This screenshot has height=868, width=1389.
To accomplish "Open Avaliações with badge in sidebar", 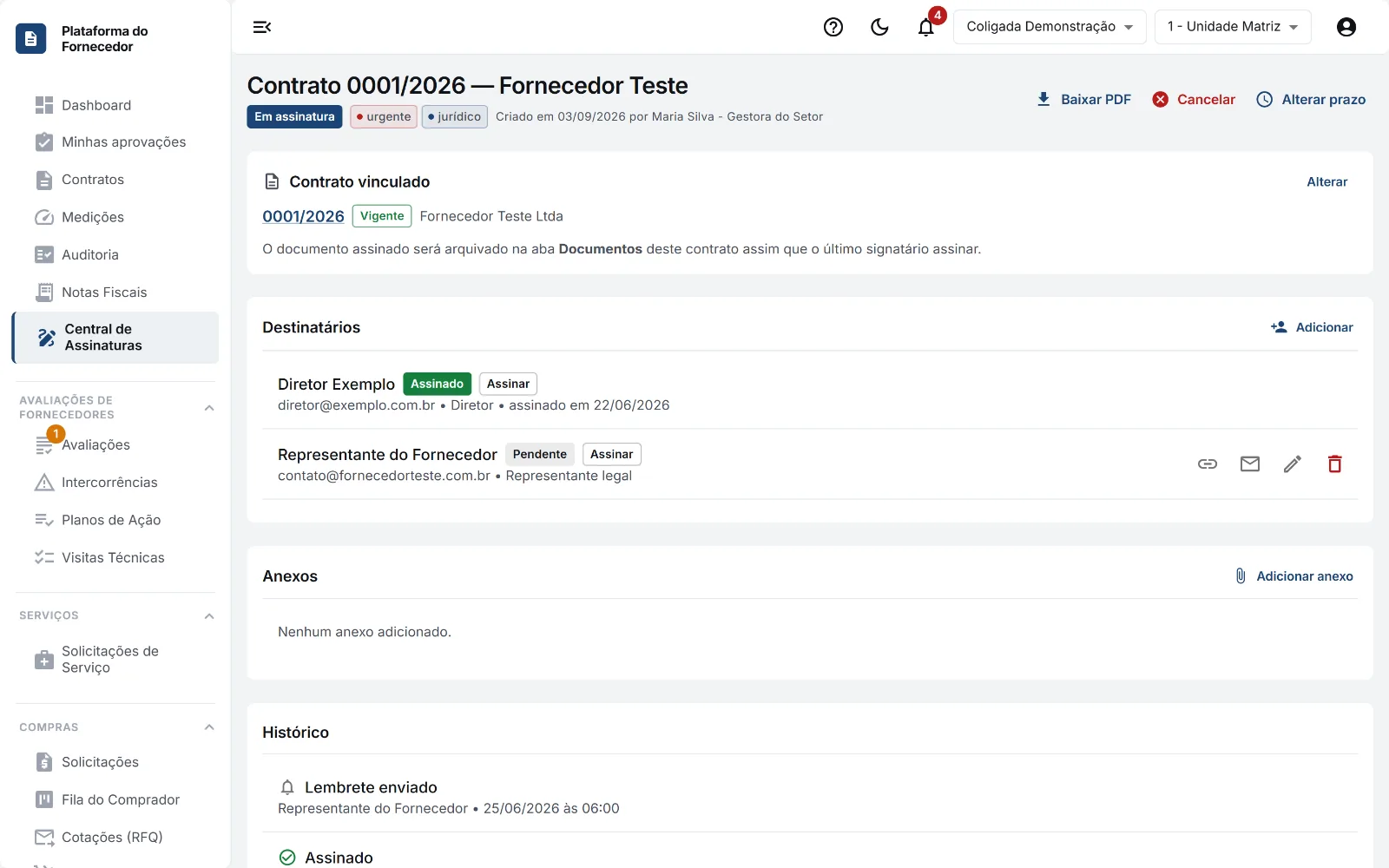I will 115,444.
